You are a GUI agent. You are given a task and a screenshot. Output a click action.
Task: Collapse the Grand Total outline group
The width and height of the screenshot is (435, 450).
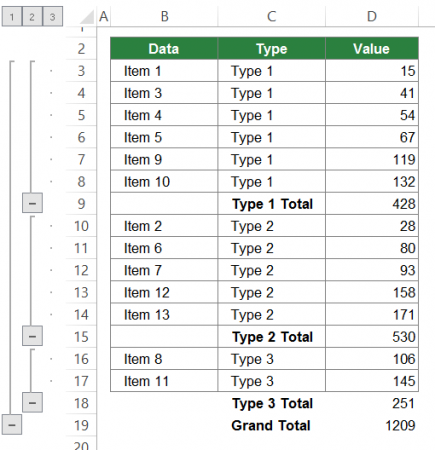point(12,425)
